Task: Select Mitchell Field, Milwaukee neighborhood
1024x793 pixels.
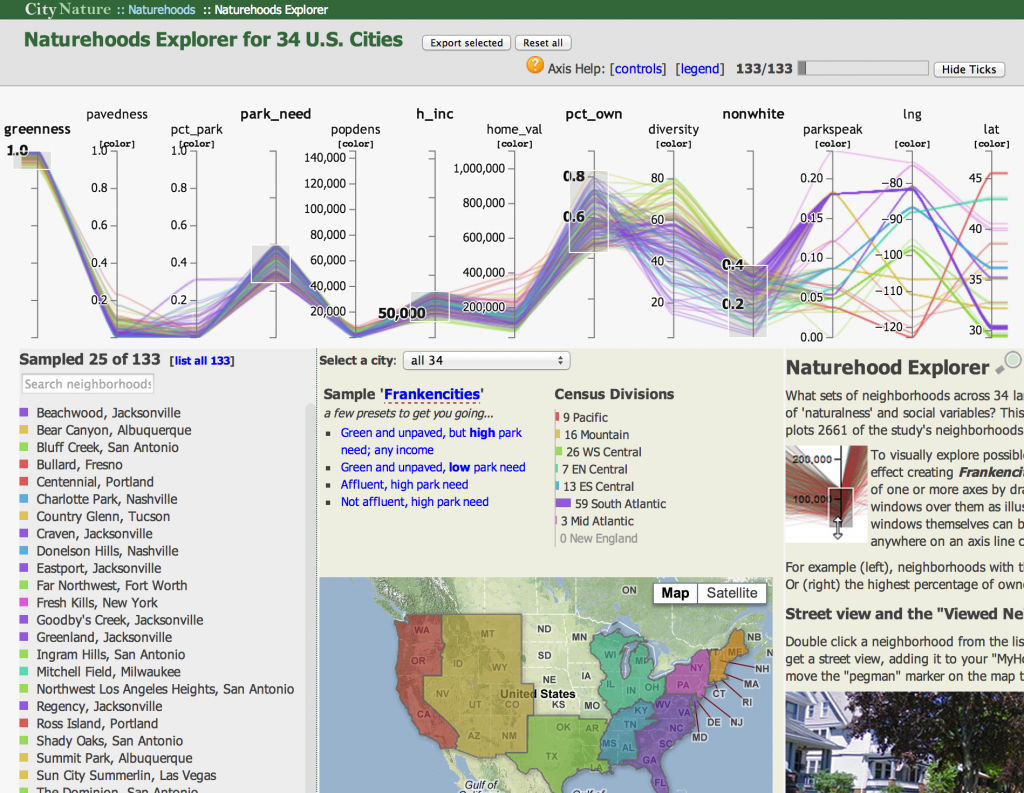Action: click(108, 672)
